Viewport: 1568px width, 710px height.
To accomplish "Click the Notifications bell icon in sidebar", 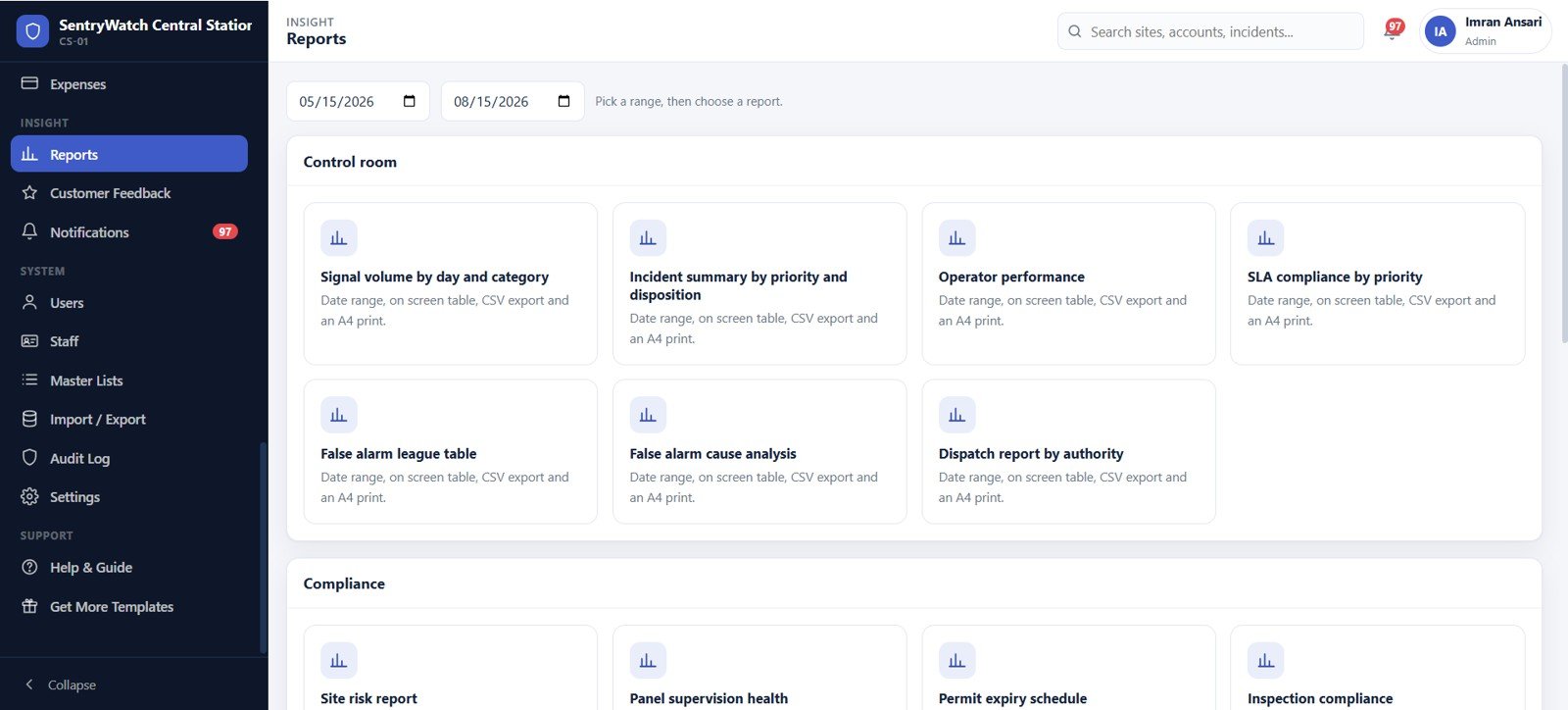I will [29, 231].
